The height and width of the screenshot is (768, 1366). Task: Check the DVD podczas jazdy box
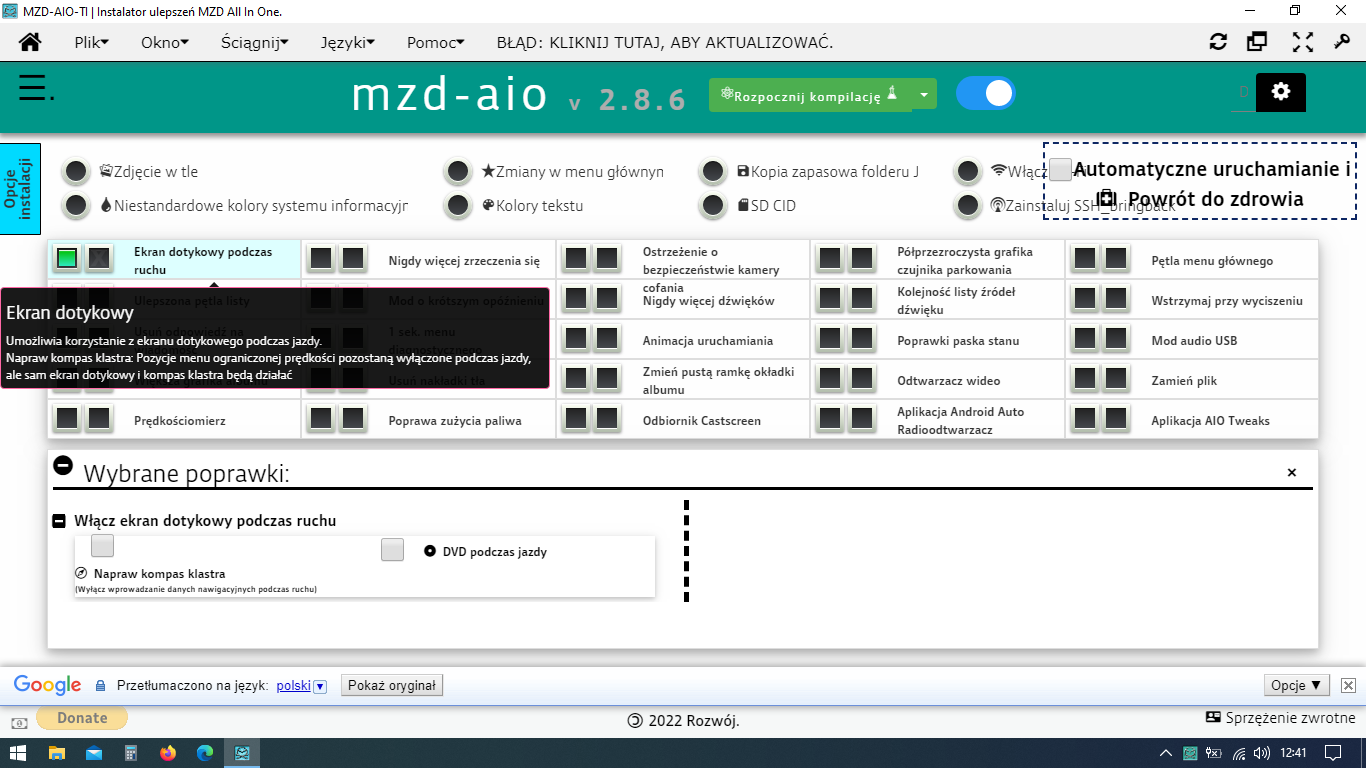tap(393, 550)
